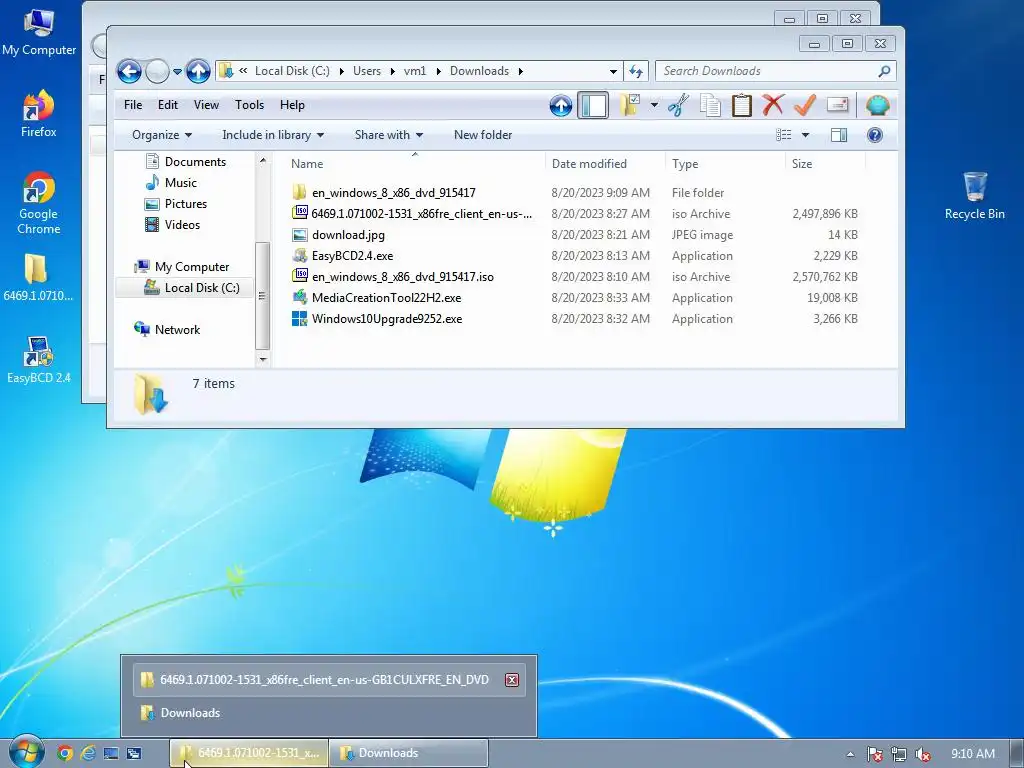Open the Help menu
Viewport: 1024px width, 768px height.
(x=293, y=104)
